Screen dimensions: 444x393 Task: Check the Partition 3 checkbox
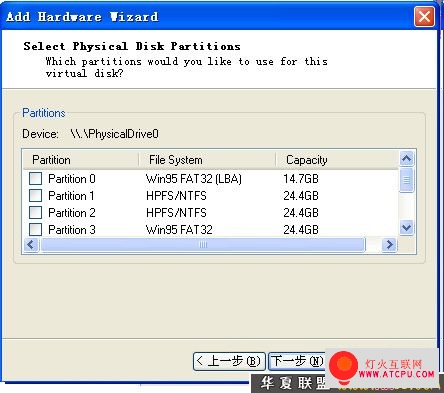point(35,229)
